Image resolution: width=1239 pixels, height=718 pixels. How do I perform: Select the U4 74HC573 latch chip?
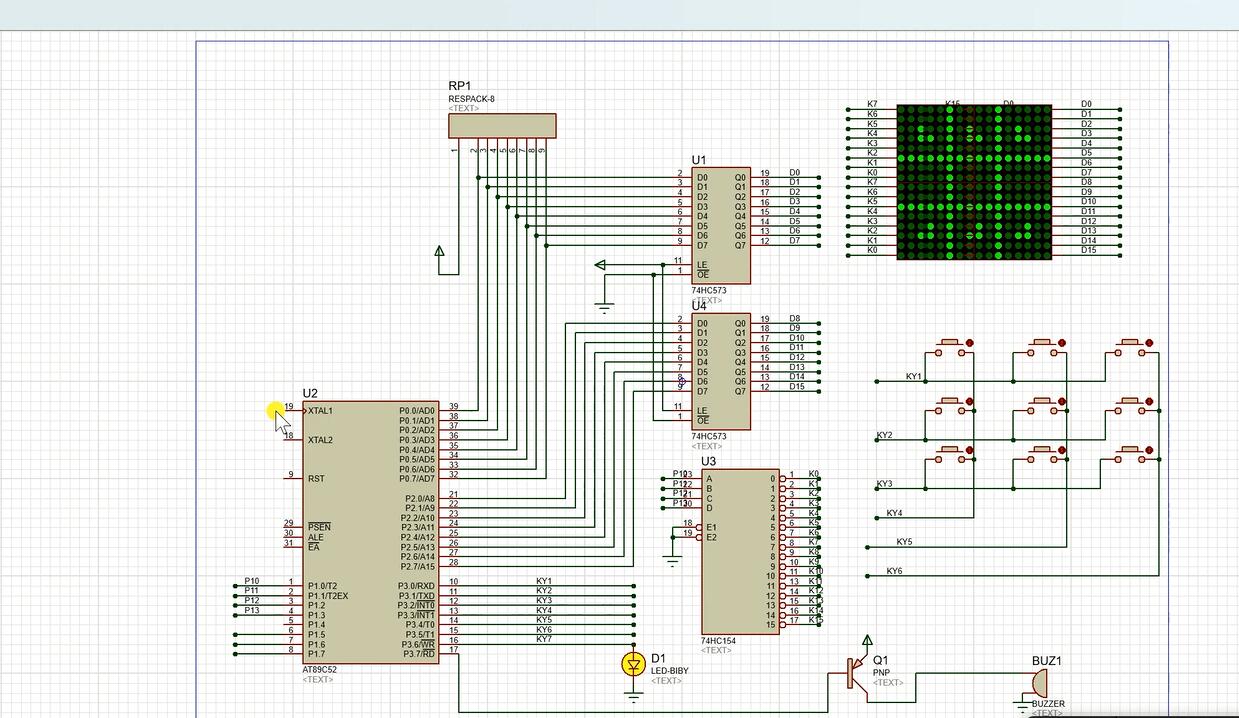click(x=720, y=372)
